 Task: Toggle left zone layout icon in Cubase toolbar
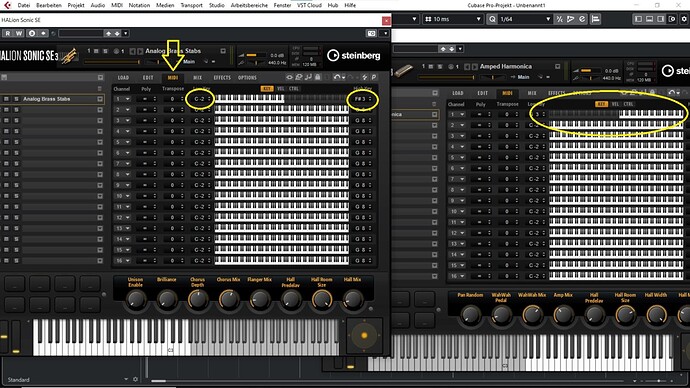point(638,19)
